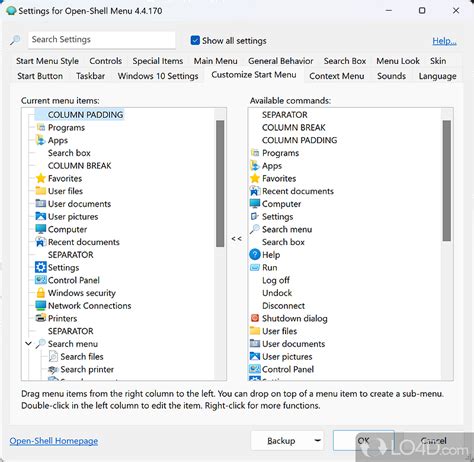The width and height of the screenshot is (474, 462).
Task: Open the Backup button dropdown arrow
Action: click(318, 441)
